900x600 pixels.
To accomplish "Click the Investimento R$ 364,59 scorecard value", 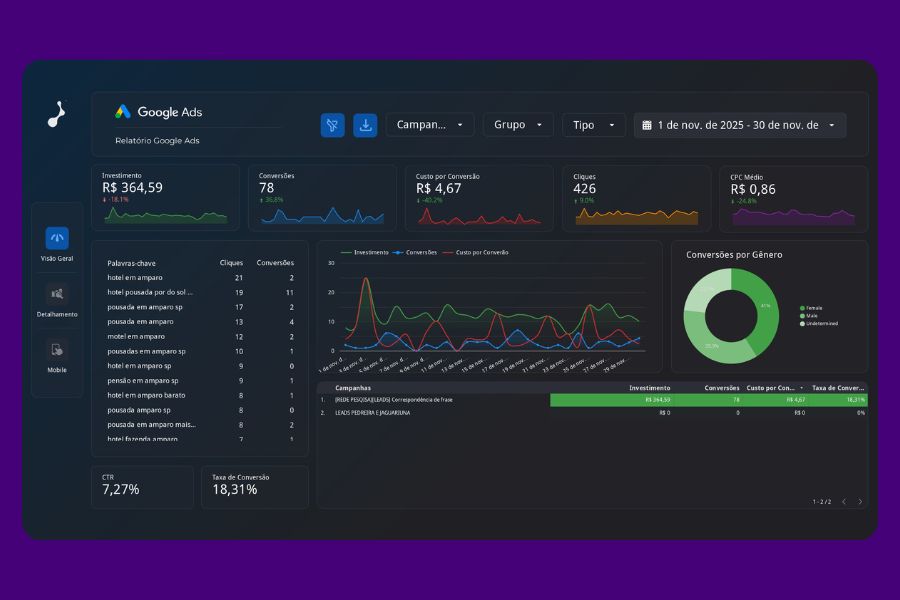I will pyautogui.click(x=133, y=188).
